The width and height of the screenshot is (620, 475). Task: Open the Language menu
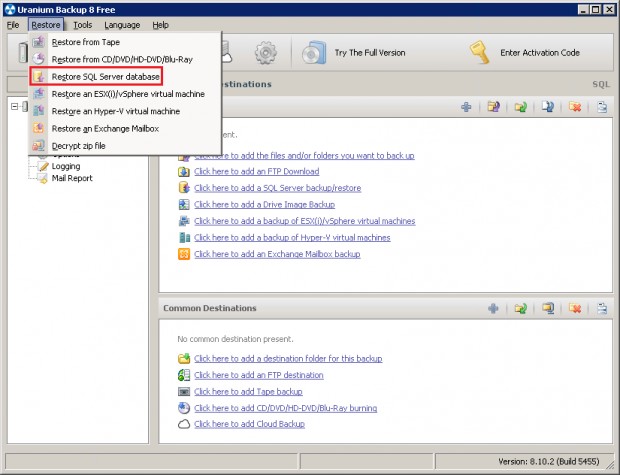pos(122,25)
